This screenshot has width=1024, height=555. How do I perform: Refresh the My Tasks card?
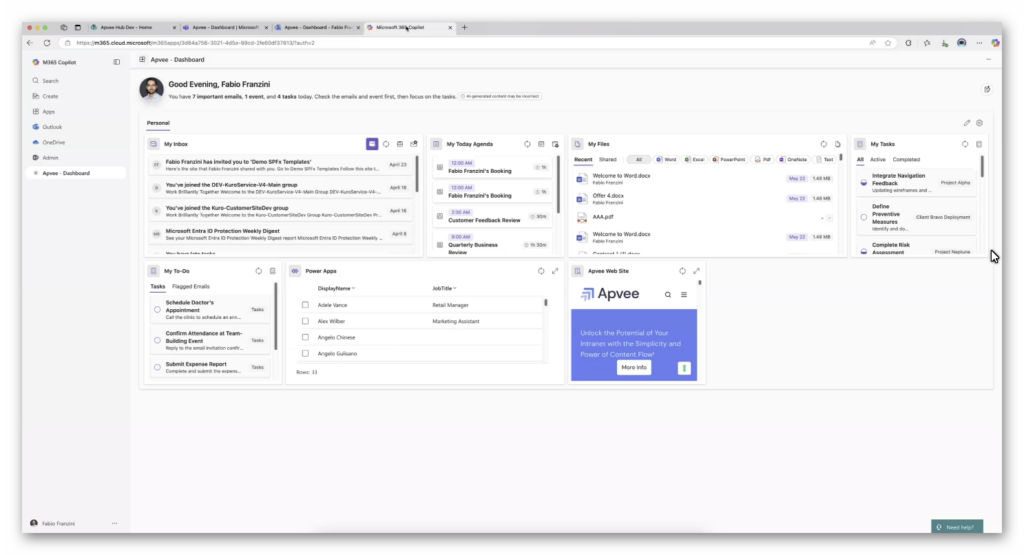pyautogui.click(x=965, y=144)
